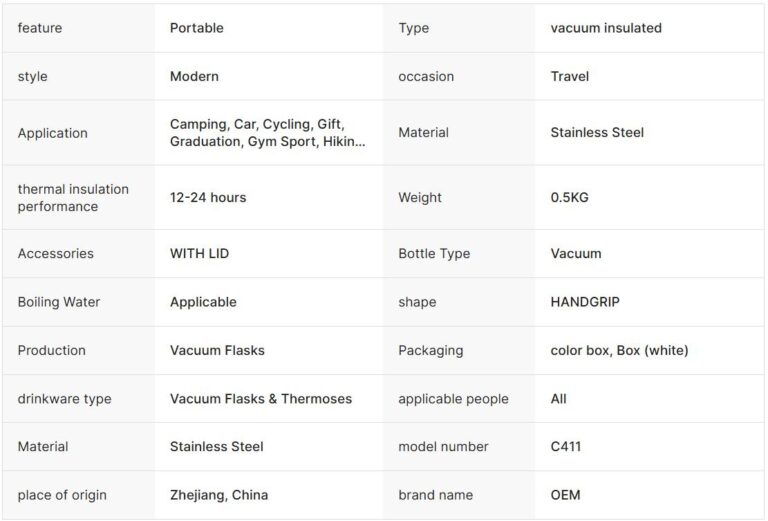Click the 'All' applicable people value
This screenshot has height=521, width=768.
click(x=558, y=398)
